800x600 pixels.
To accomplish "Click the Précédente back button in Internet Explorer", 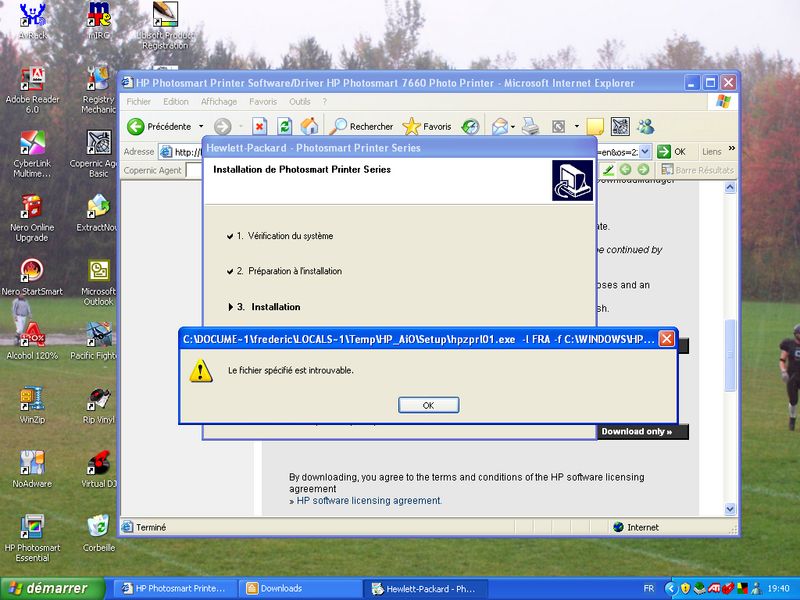I will 159,126.
